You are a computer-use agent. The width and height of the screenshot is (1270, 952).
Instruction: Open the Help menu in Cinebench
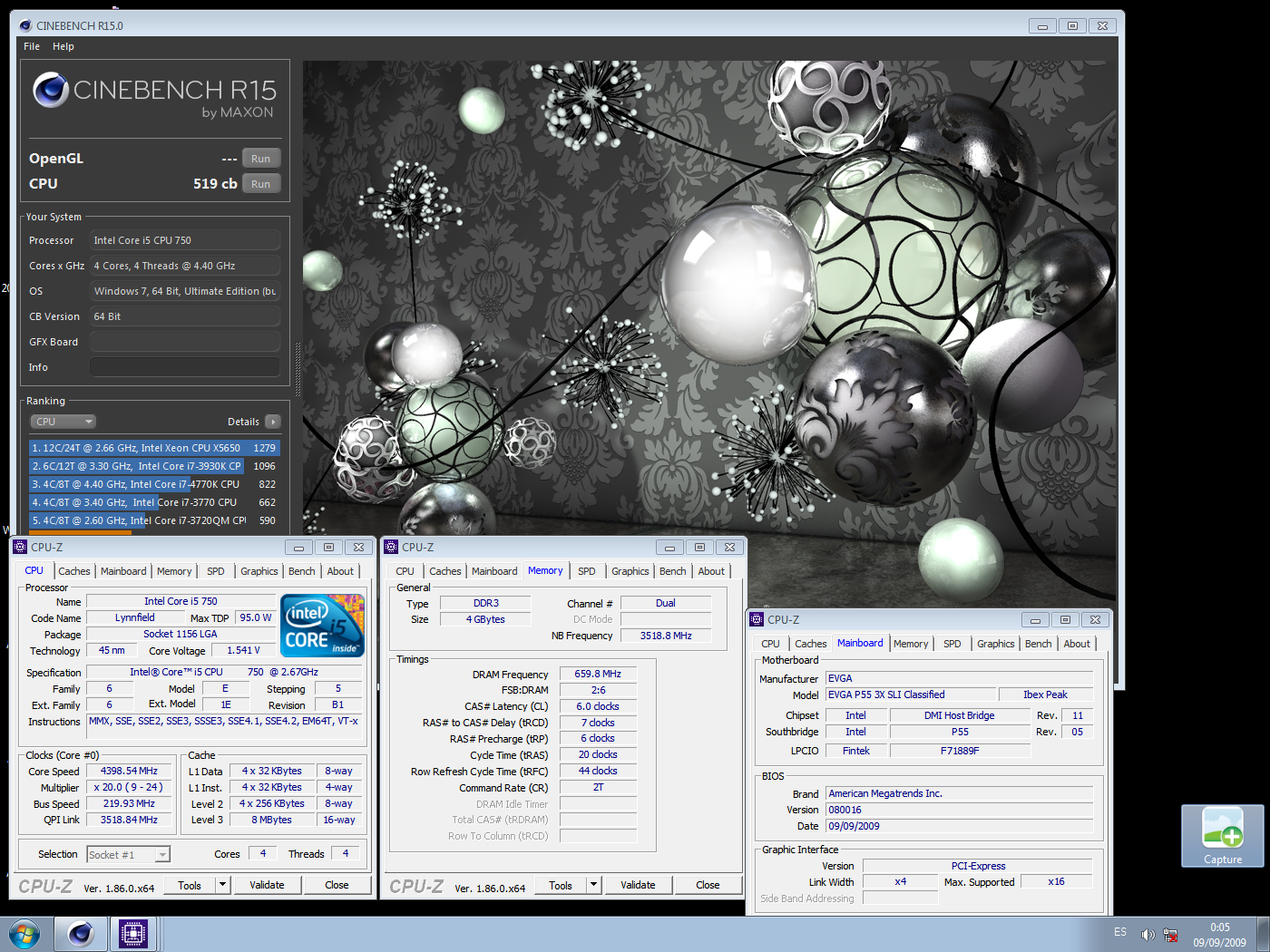coord(63,46)
